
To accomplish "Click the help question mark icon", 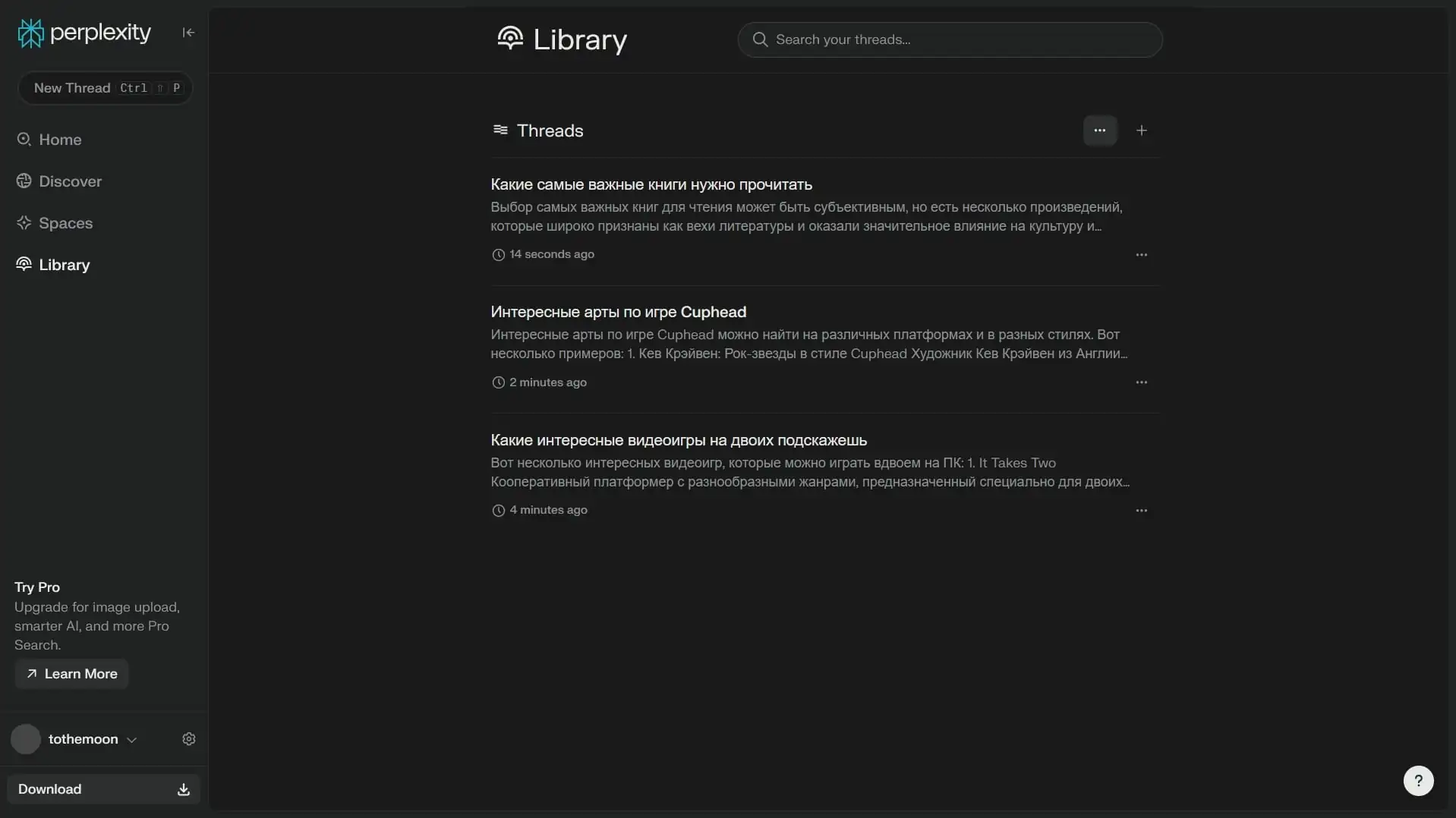I will (x=1417, y=780).
